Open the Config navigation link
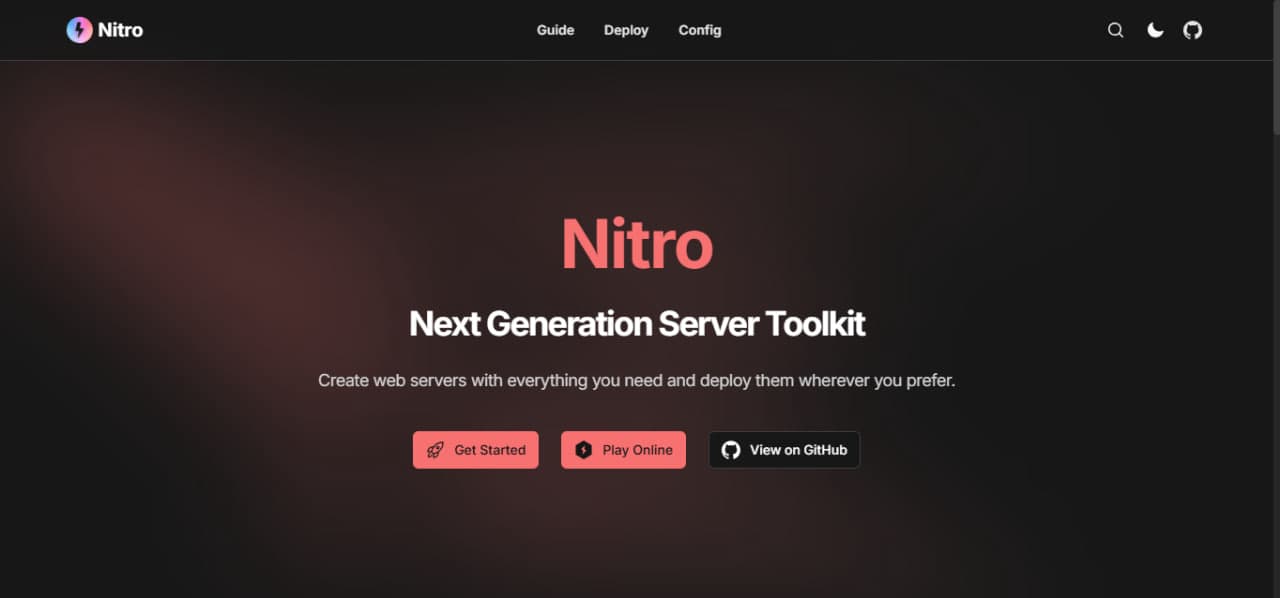The height and width of the screenshot is (598, 1280). [700, 30]
